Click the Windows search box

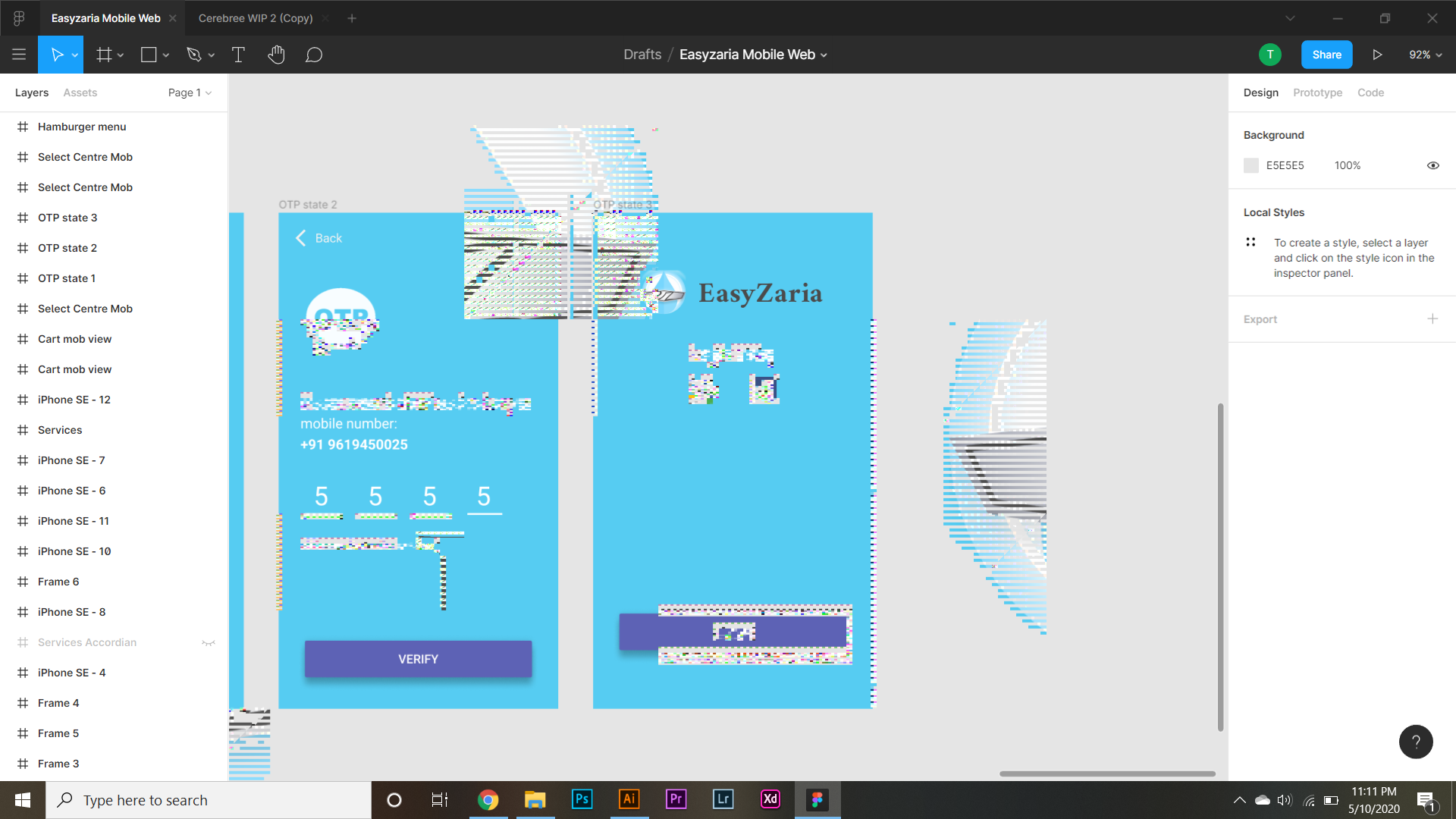point(209,799)
